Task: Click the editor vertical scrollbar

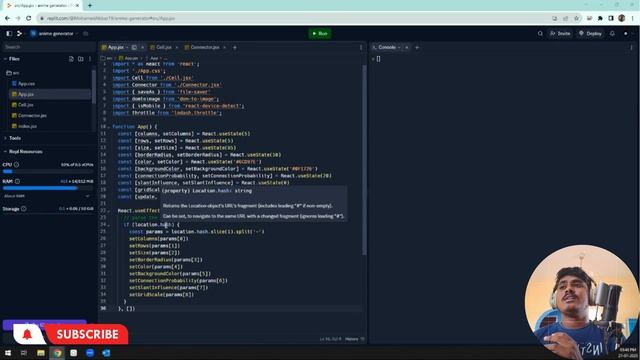Action: [x=364, y=160]
